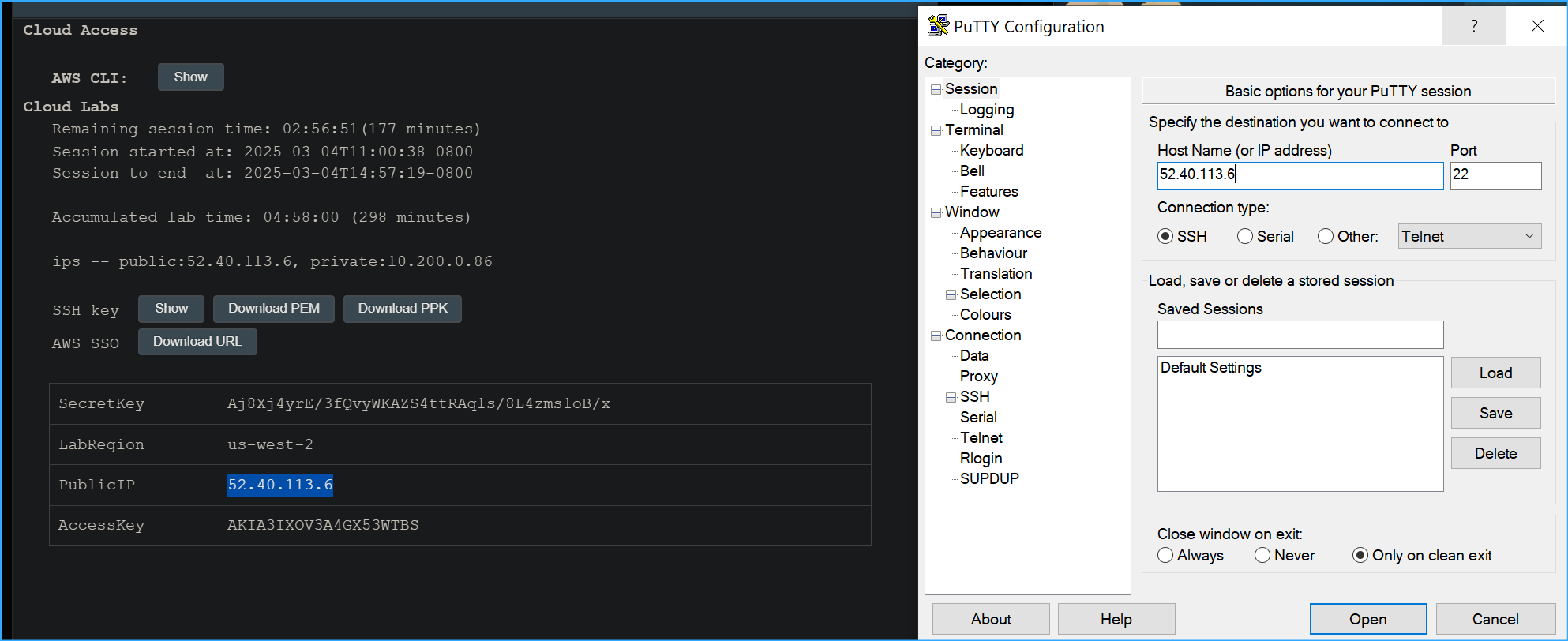Click the Port input field

(1495, 175)
